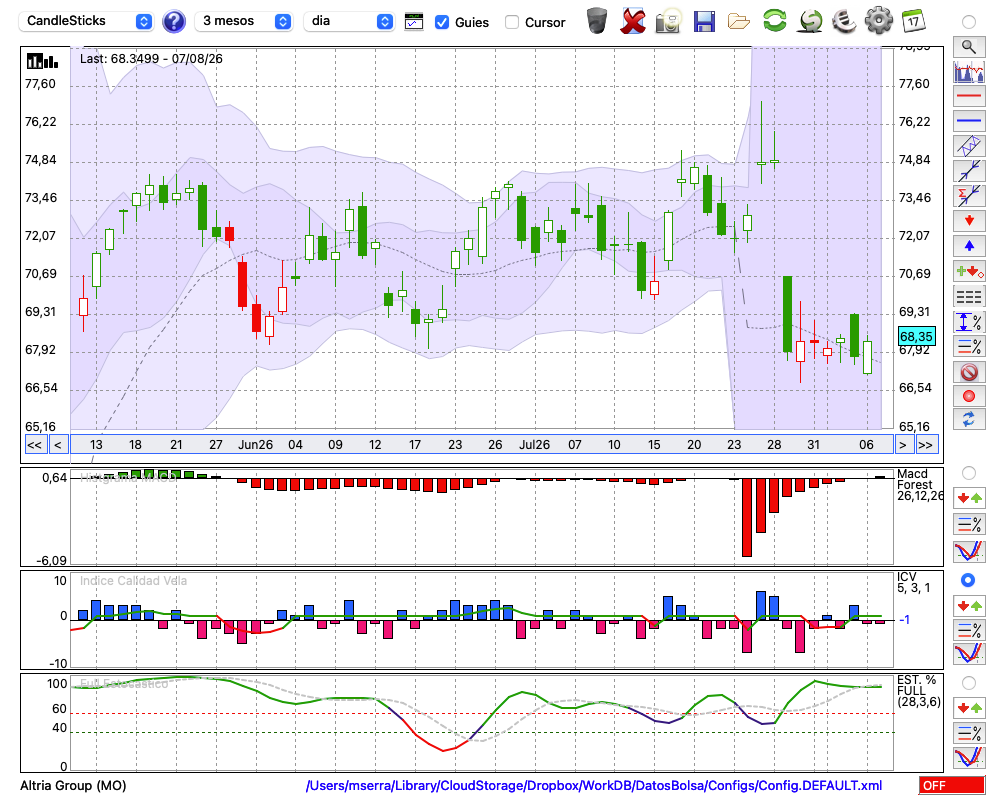Uncheck the Guies checkbox
The height and width of the screenshot is (800, 1000).
coord(441,22)
